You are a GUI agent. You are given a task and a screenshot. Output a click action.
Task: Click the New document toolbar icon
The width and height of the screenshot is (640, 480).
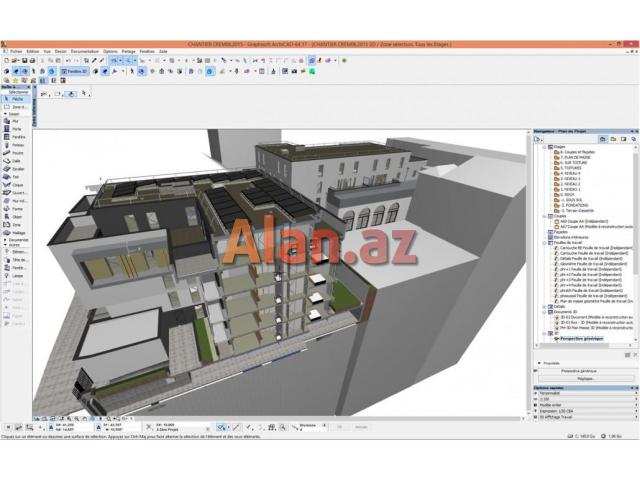7,60
